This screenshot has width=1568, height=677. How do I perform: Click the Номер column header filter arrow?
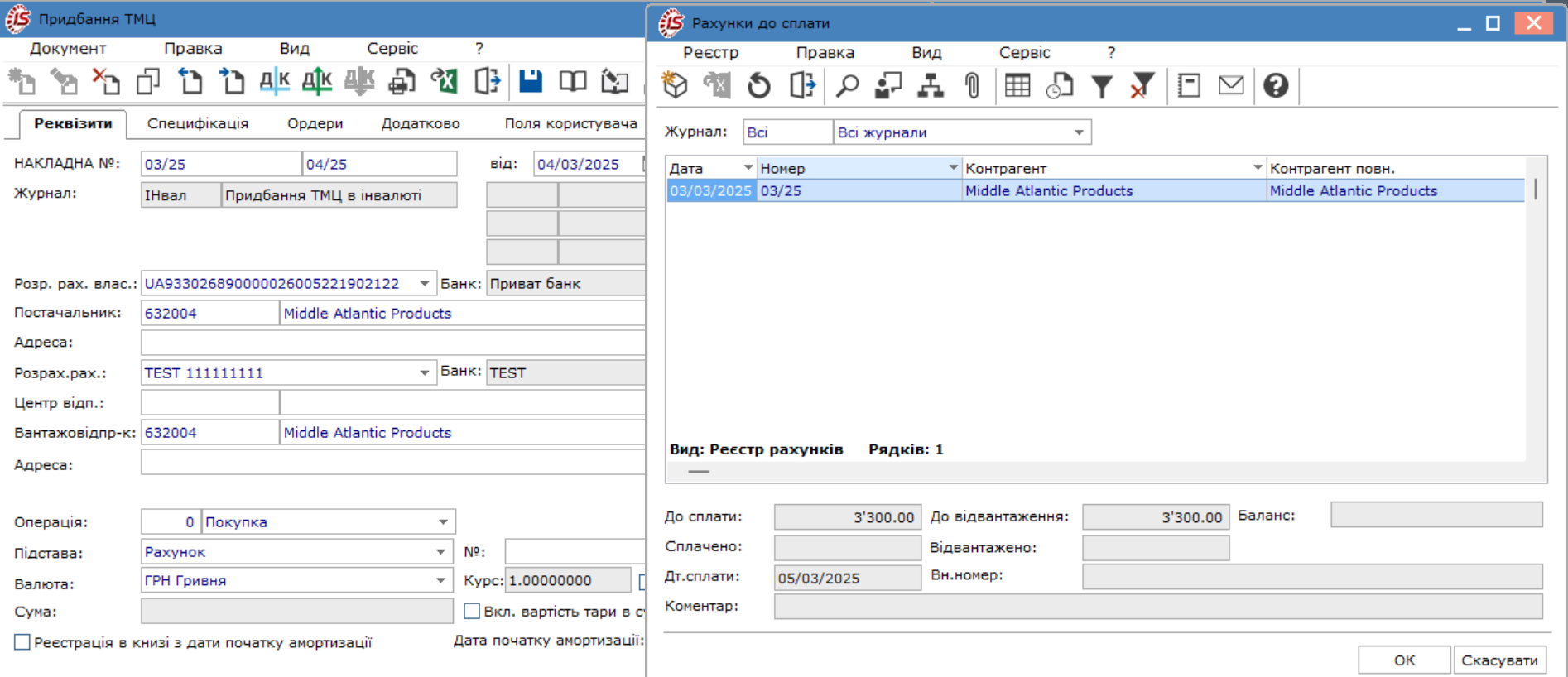pos(953,168)
